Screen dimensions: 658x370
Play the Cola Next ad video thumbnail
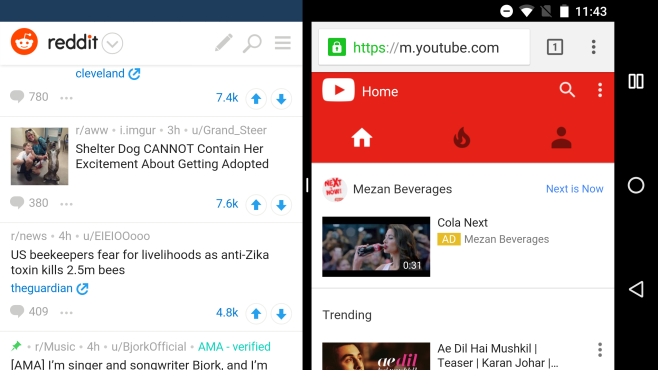click(376, 247)
